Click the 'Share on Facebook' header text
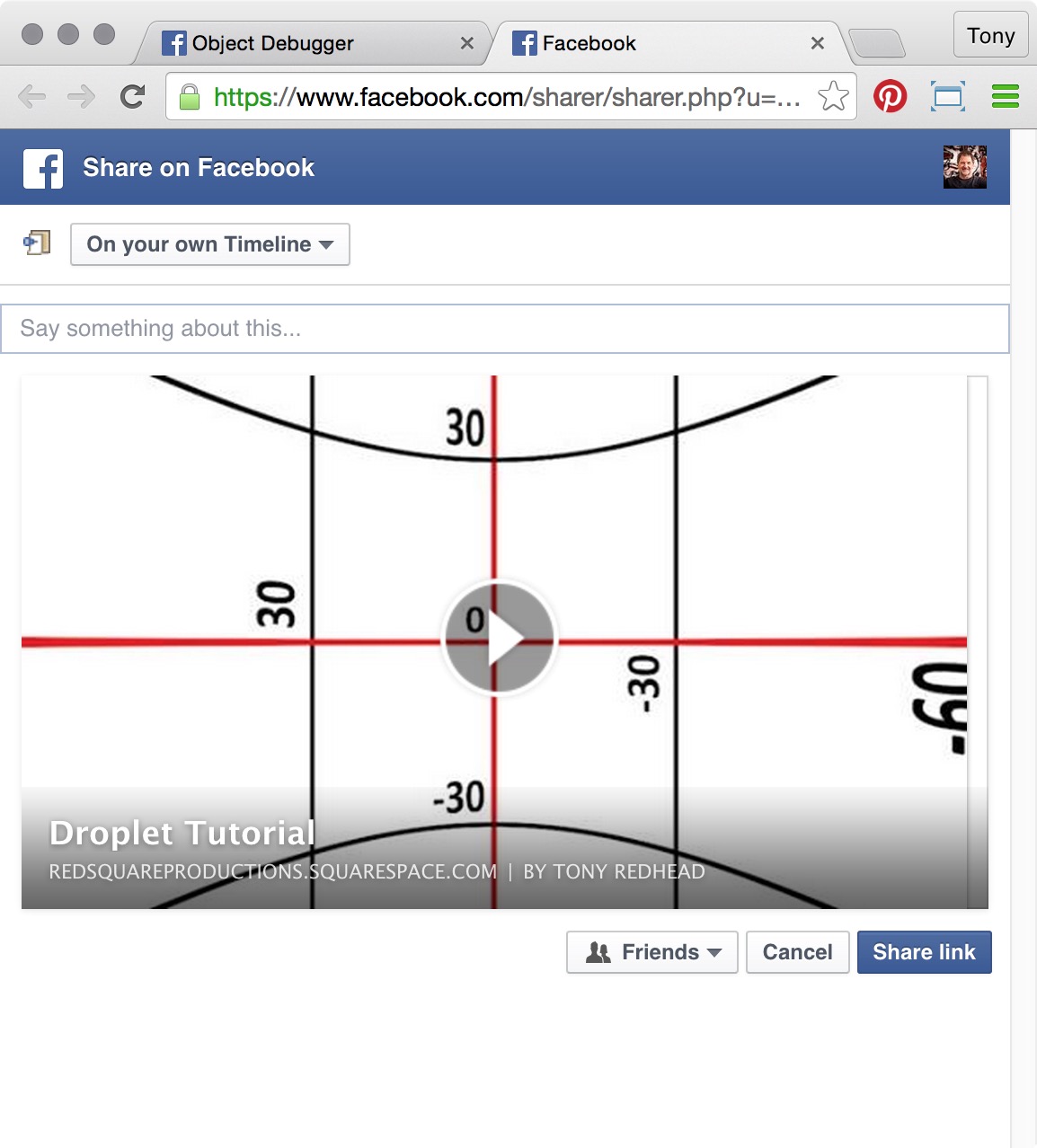Image resolution: width=1037 pixels, height=1148 pixels. 199,168
